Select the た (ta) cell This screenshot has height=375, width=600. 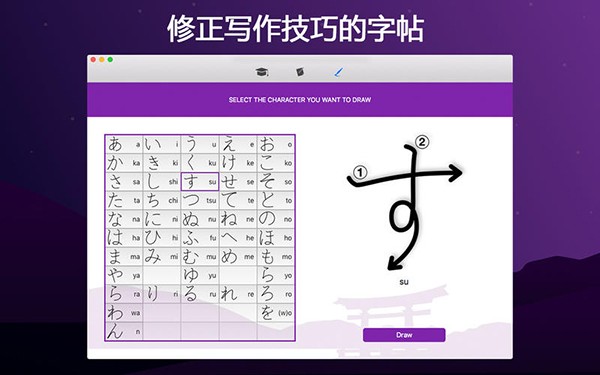point(124,201)
